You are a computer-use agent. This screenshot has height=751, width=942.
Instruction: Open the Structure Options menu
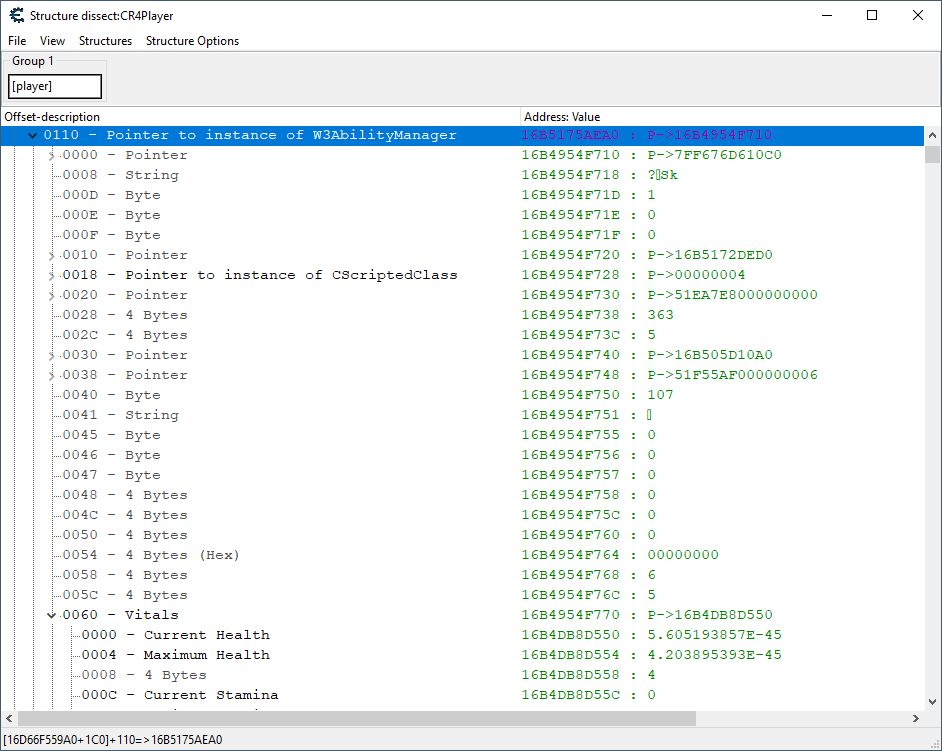[192, 41]
